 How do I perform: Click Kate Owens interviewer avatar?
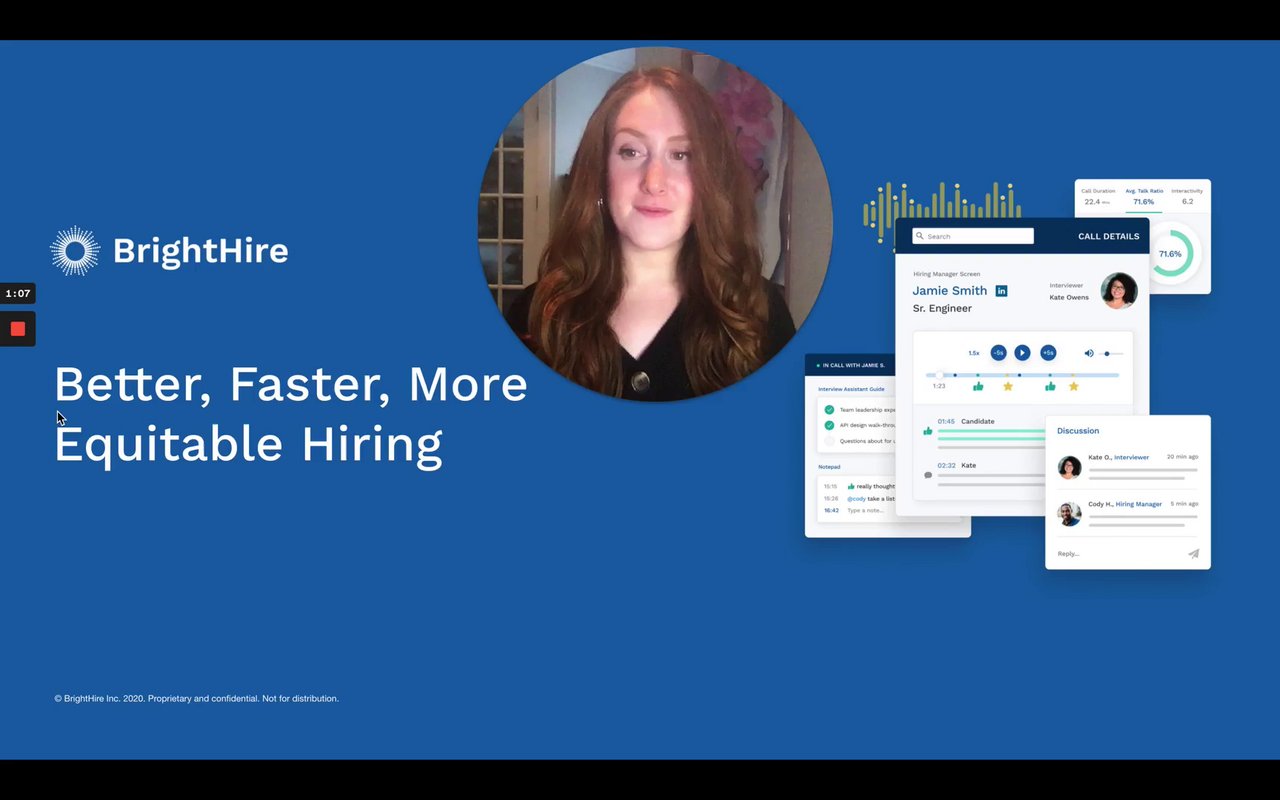click(1119, 291)
